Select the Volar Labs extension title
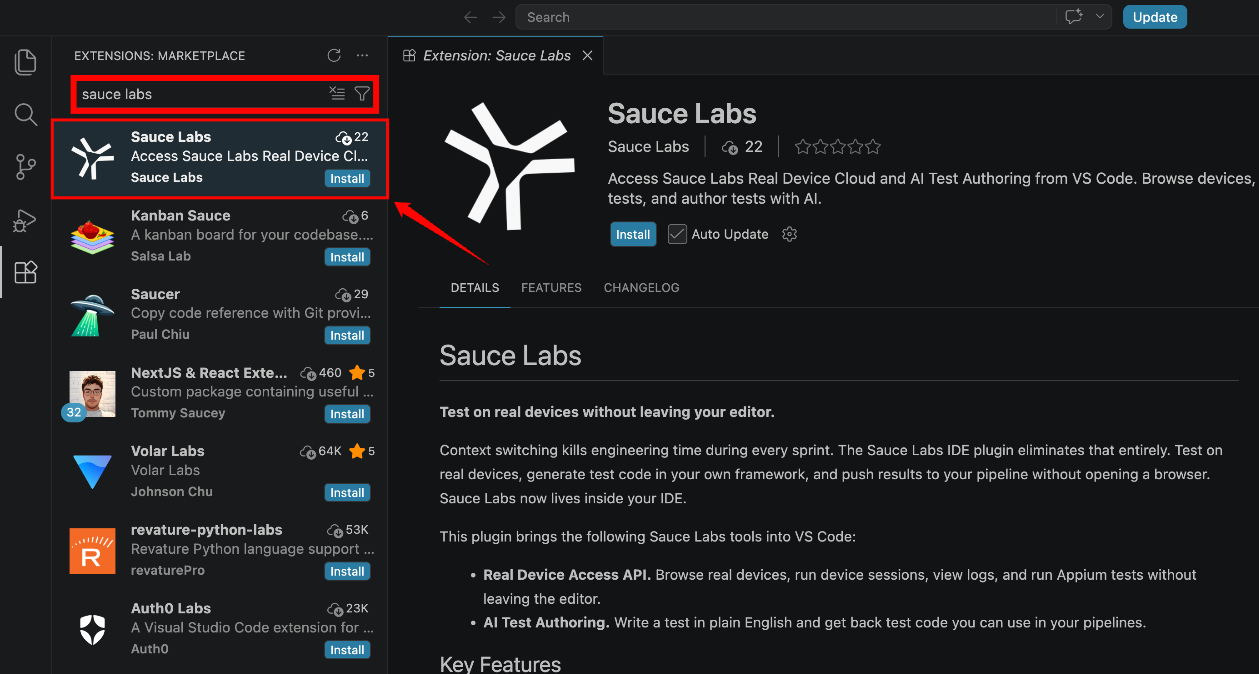Screen dimensions: 1259x674 point(168,451)
